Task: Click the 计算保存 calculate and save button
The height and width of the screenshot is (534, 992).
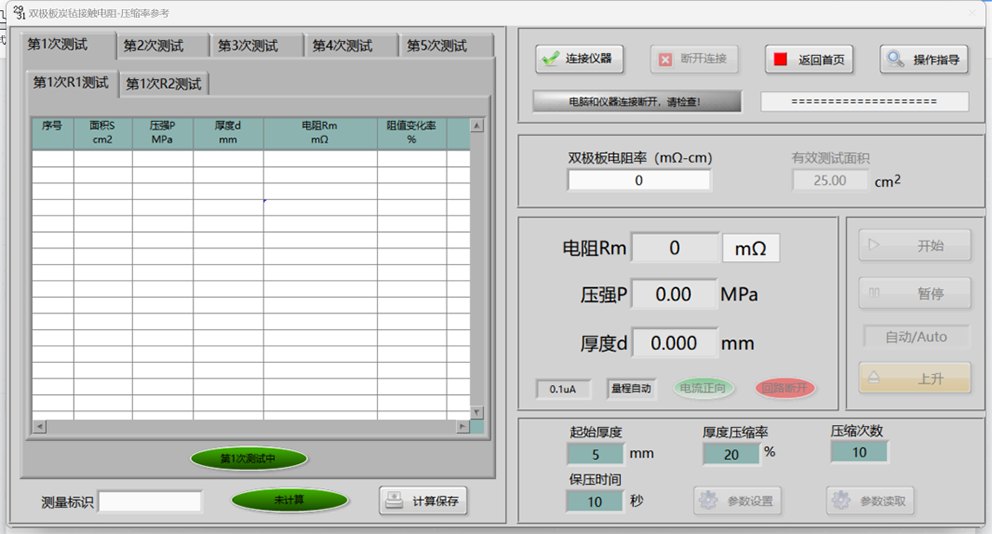Action: 423,501
